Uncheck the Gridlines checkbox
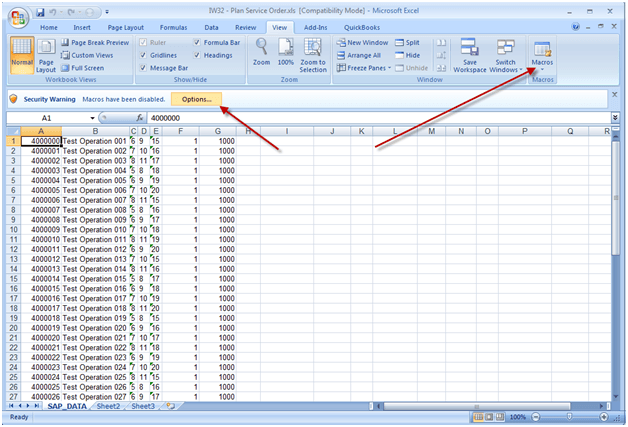 [x=143, y=55]
